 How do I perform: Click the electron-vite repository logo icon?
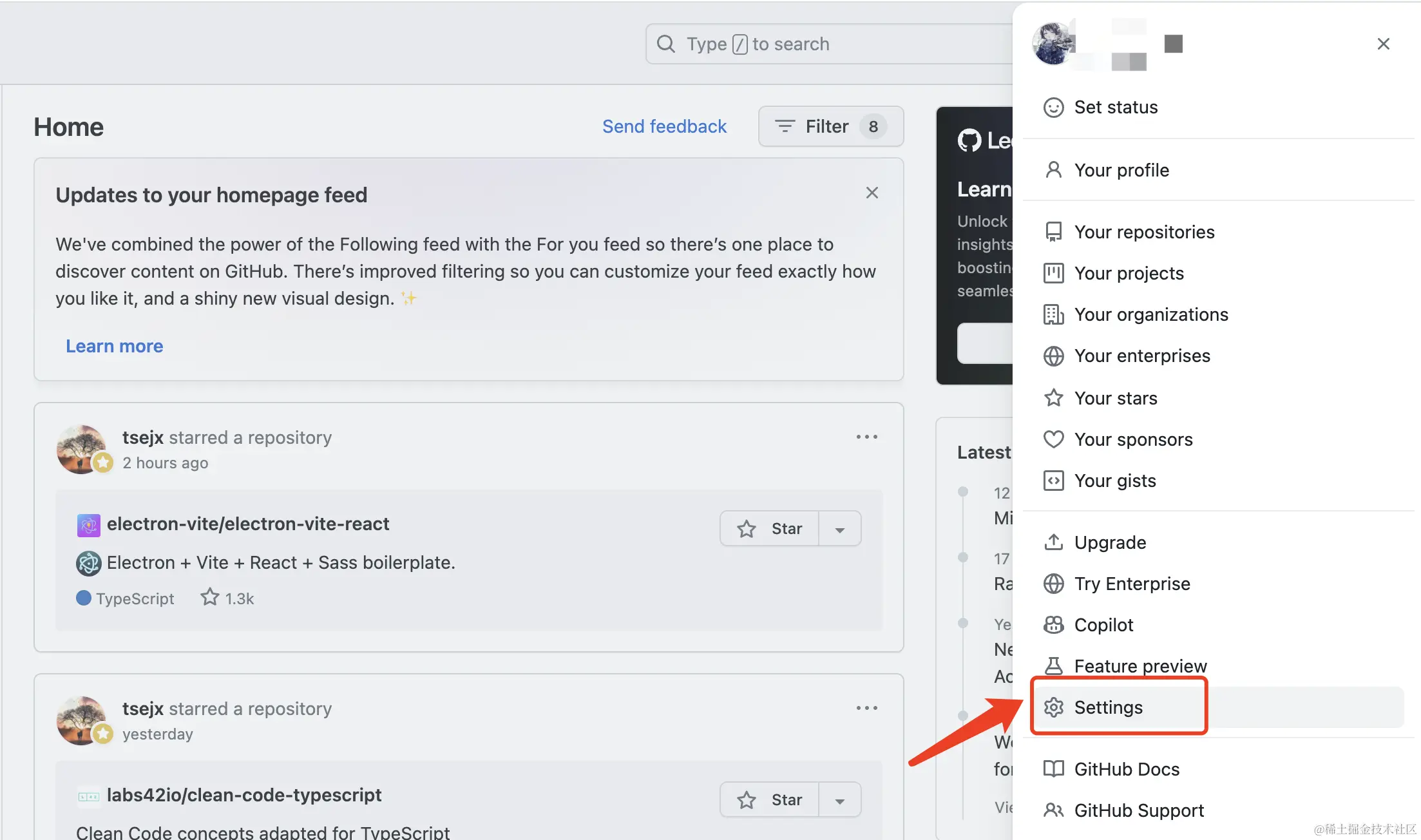[88, 525]
